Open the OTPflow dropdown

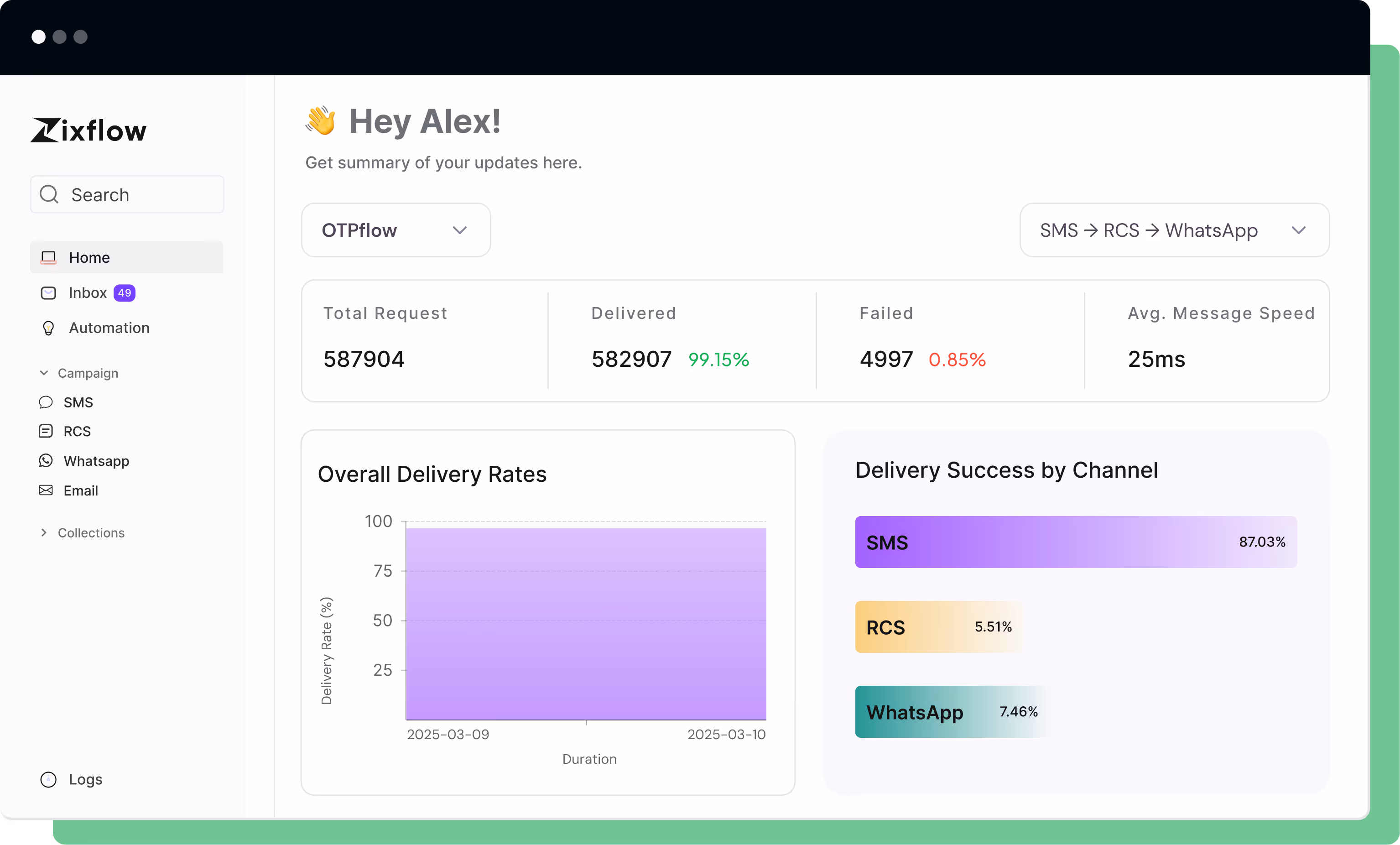click(x=396, y=230)
